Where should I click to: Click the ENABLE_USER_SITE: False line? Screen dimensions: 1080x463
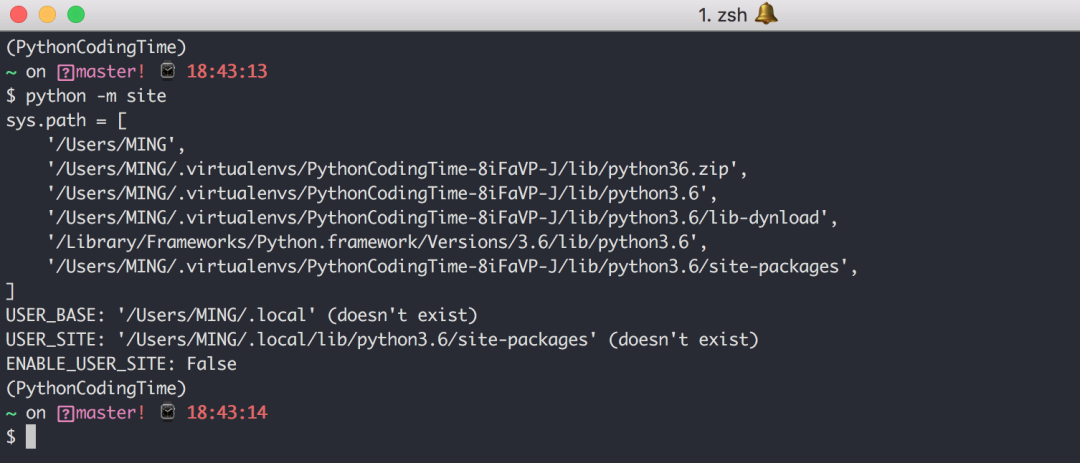[121, 364]
